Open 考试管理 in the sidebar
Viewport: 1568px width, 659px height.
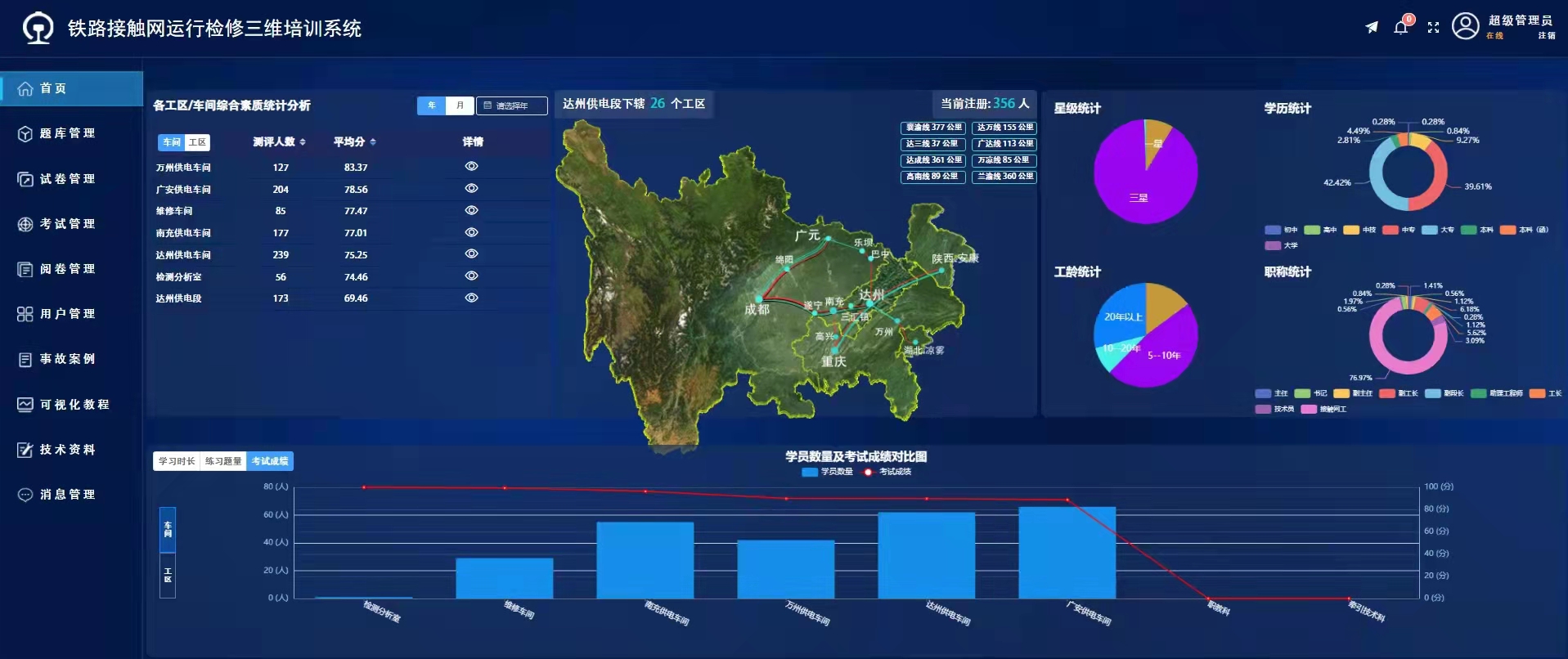click(67, 224)
